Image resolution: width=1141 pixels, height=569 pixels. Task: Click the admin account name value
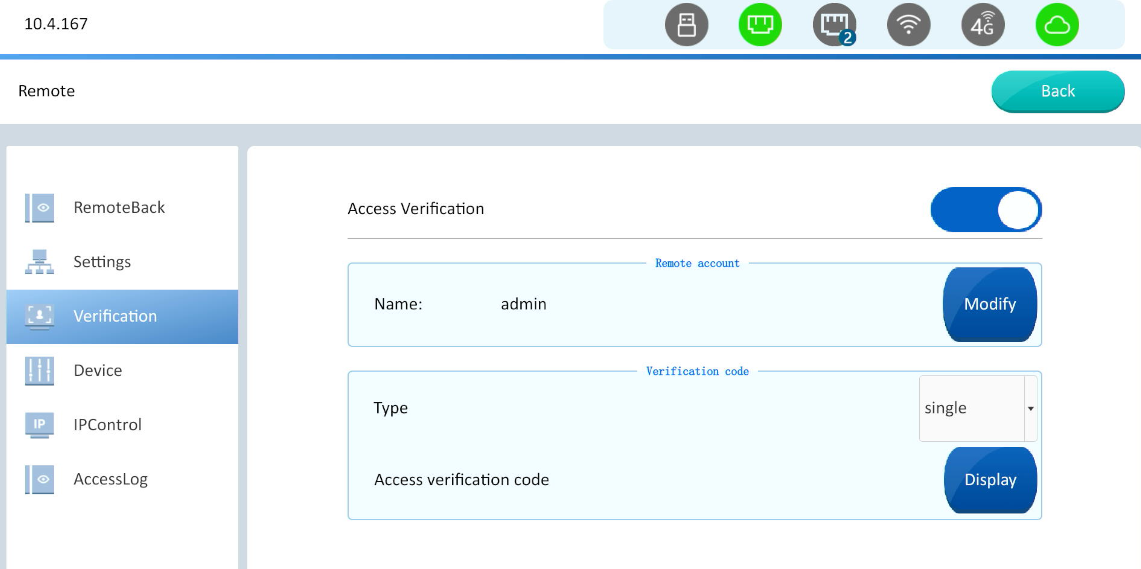click(523, 304)
